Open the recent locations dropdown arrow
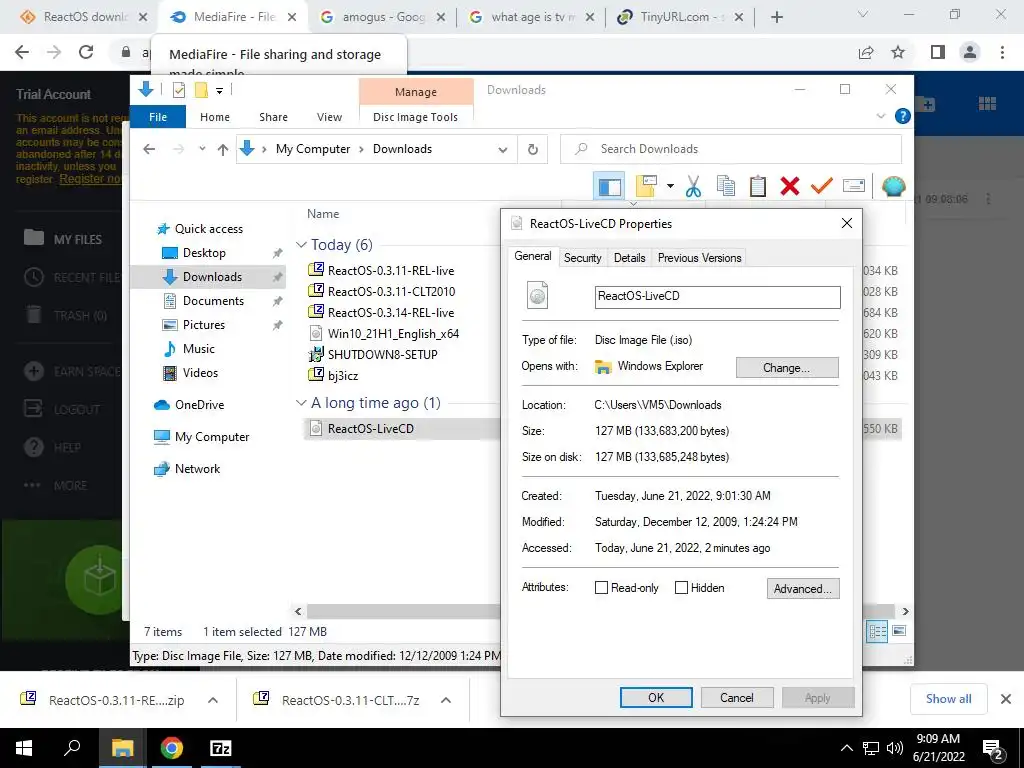Screen dimensions: 1024x768 click(x=202, y=149)
